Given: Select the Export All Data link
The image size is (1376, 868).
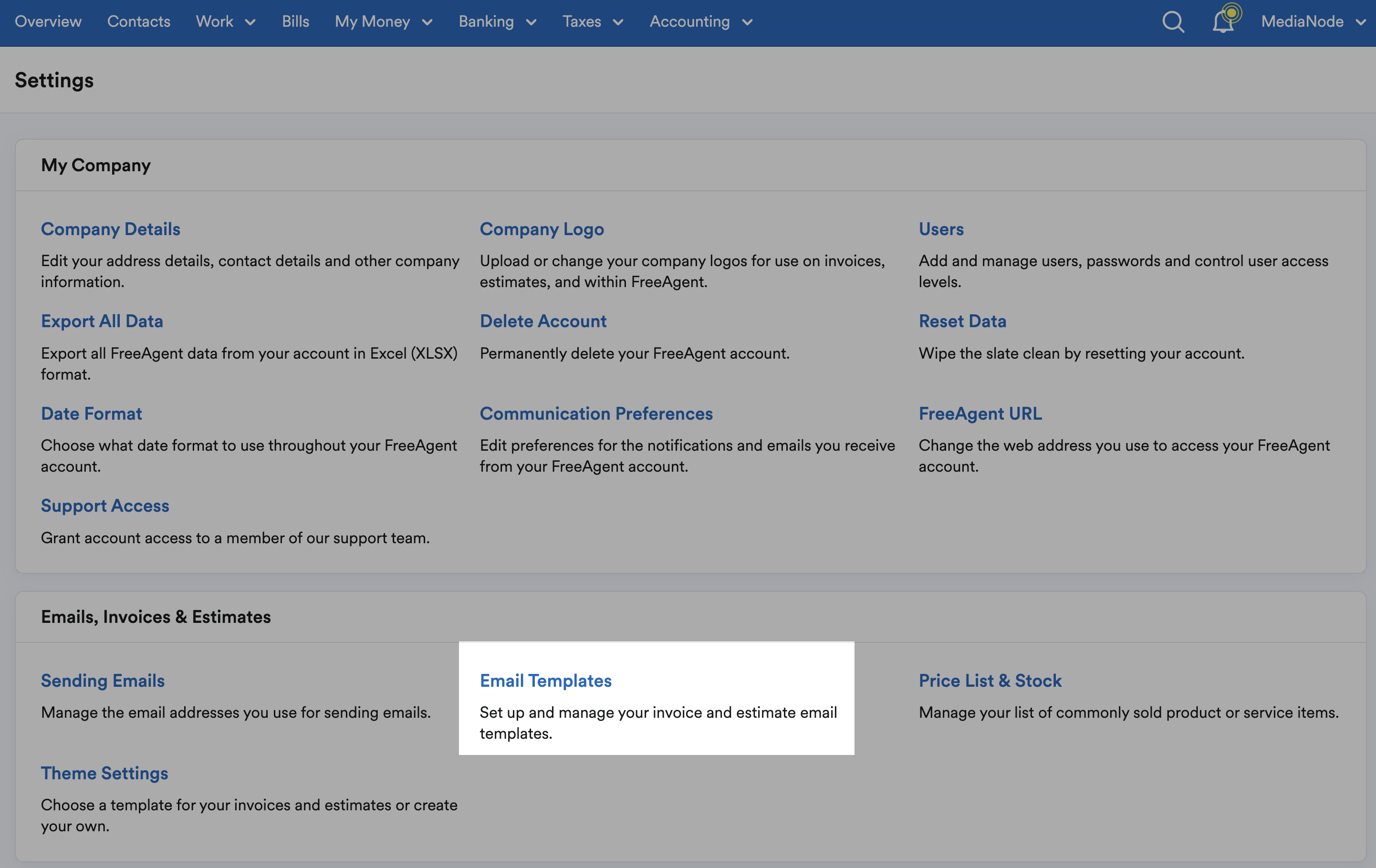Looking at the screenshot, I should [102, 321].
